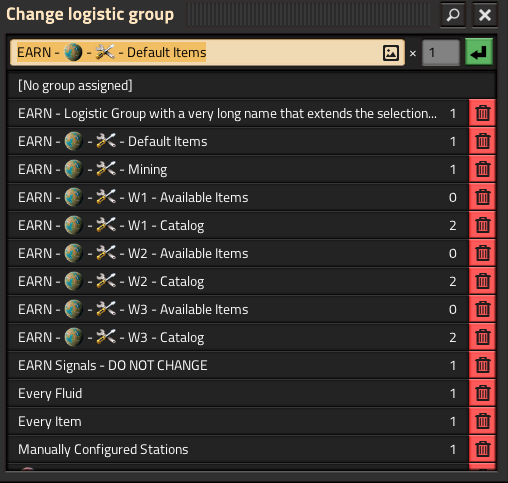Delete the 'W3 - Available Items' group

(482, 309)
